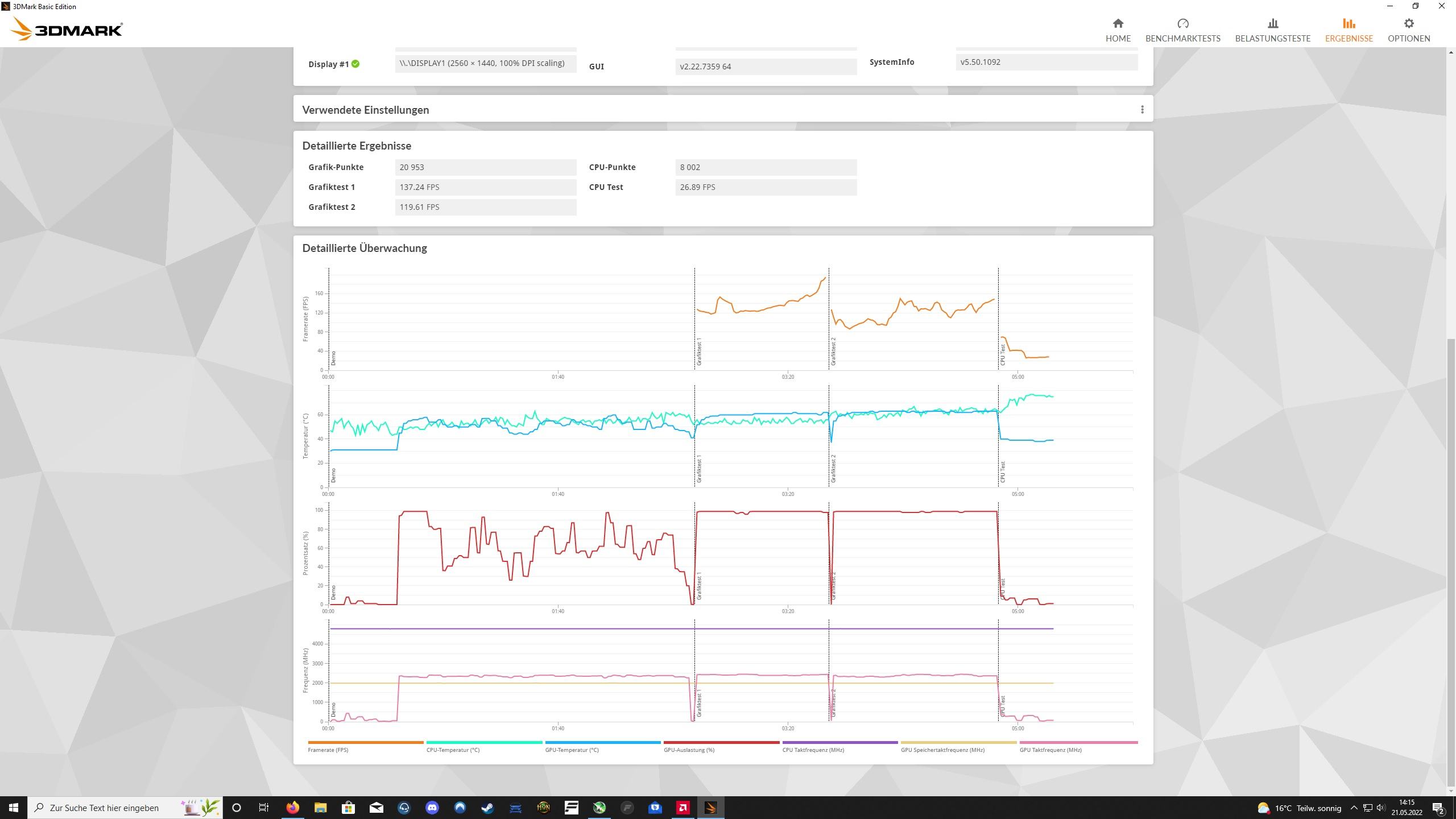This screenshot has height=819, width=1456.
Task: Open the green lightning orb app on taskbar
Action: (599, 808)
